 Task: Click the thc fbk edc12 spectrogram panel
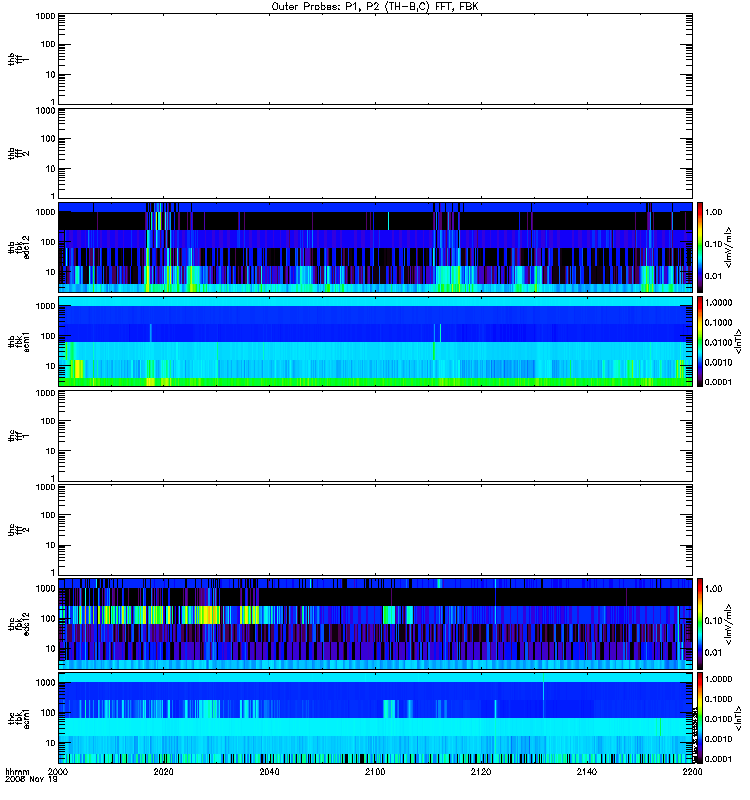coord(375,623)
